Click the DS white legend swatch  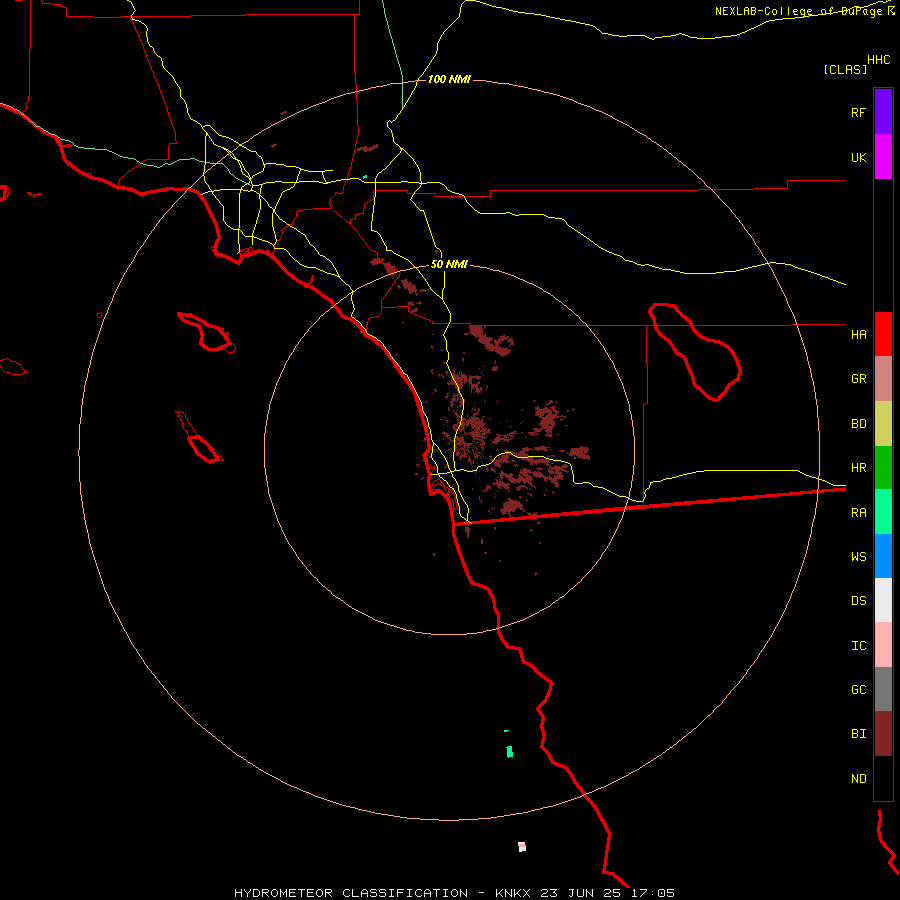click(x=883, y=600)
